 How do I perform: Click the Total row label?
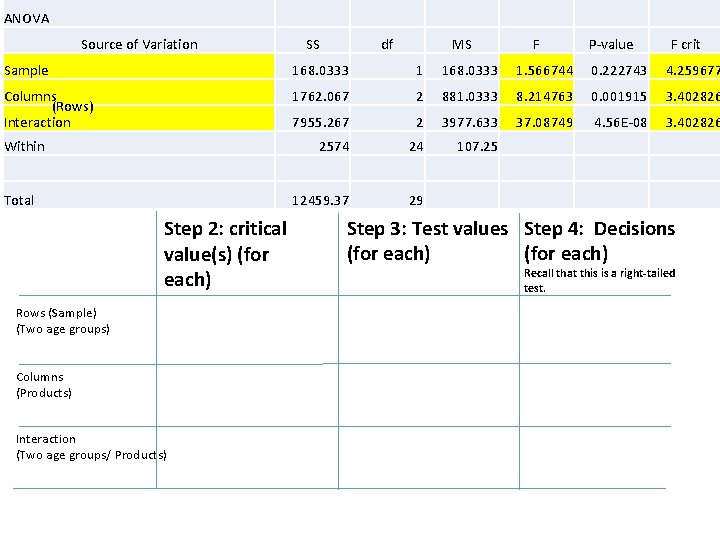point(19,201)
